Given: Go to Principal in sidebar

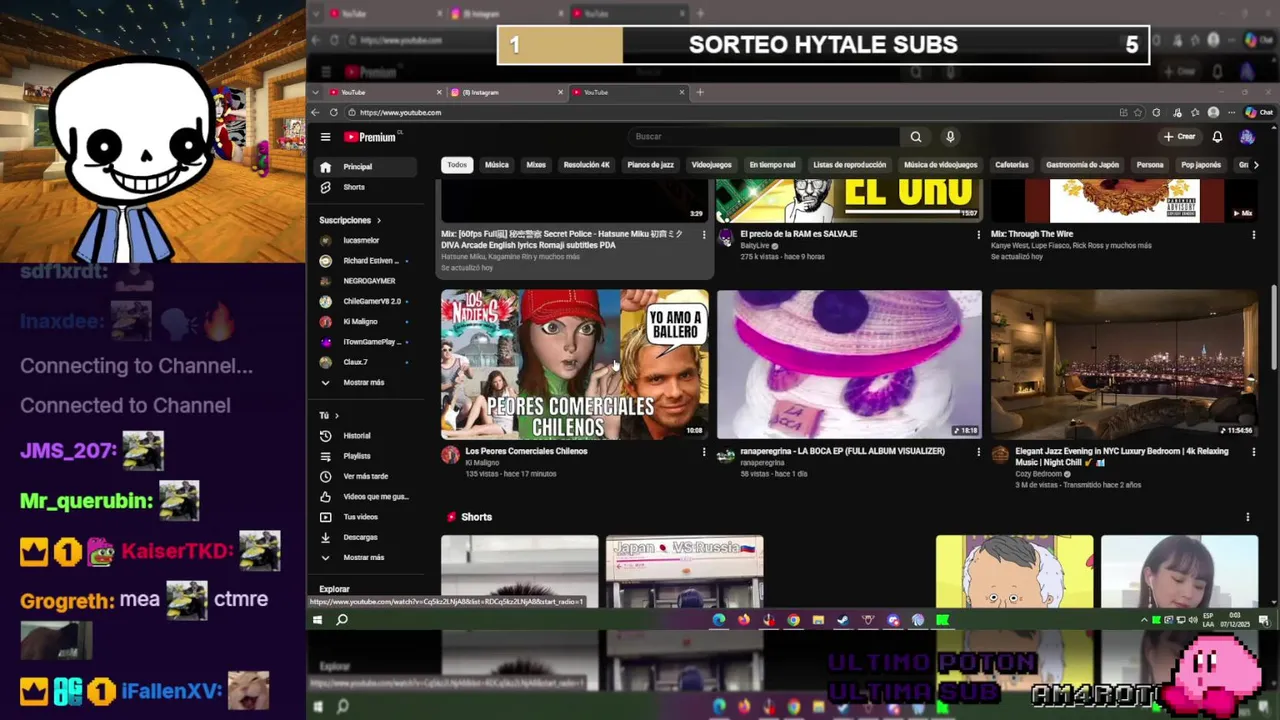Looking at the screenshot, I should (363, 167).
